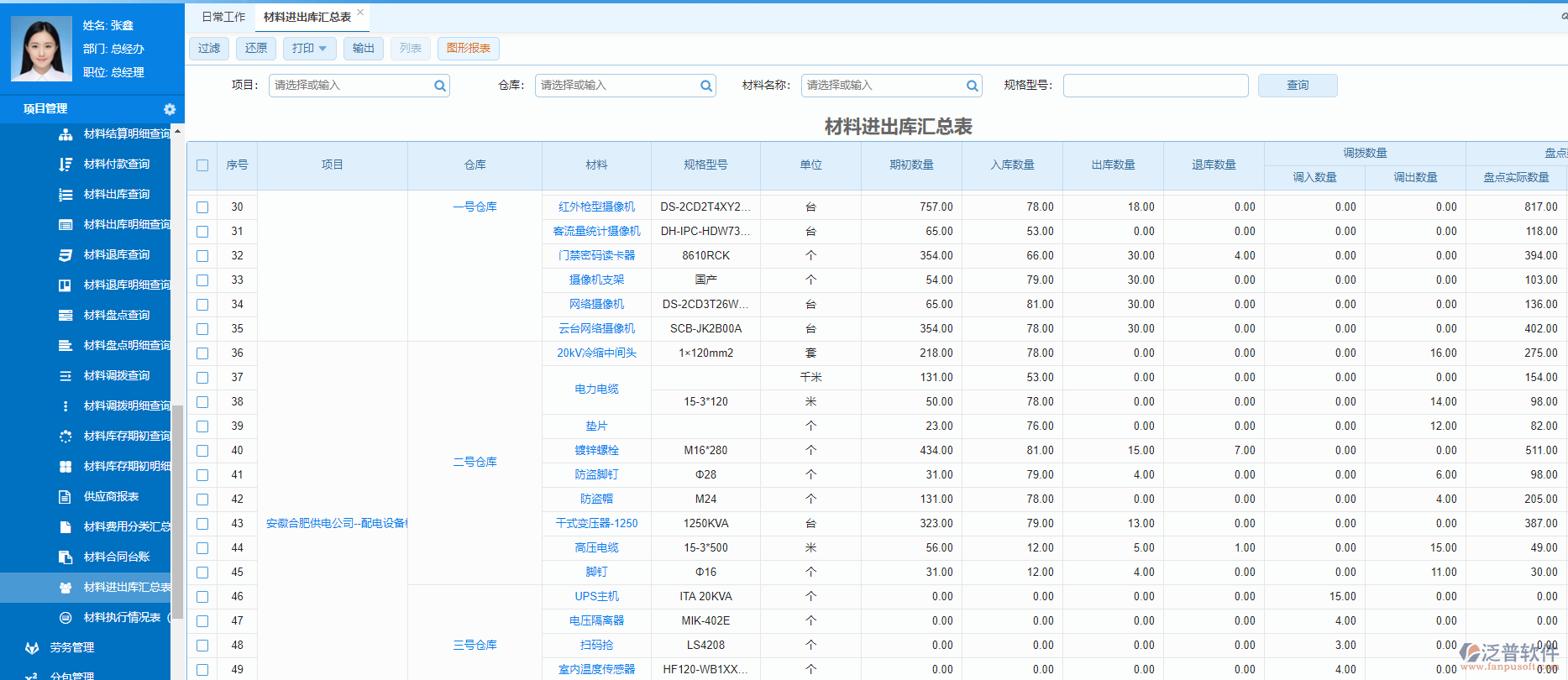Open 材料退库明细查询 sidebar icon
The height and width of the screenshot is (680, 1568).
coord(66,285)
